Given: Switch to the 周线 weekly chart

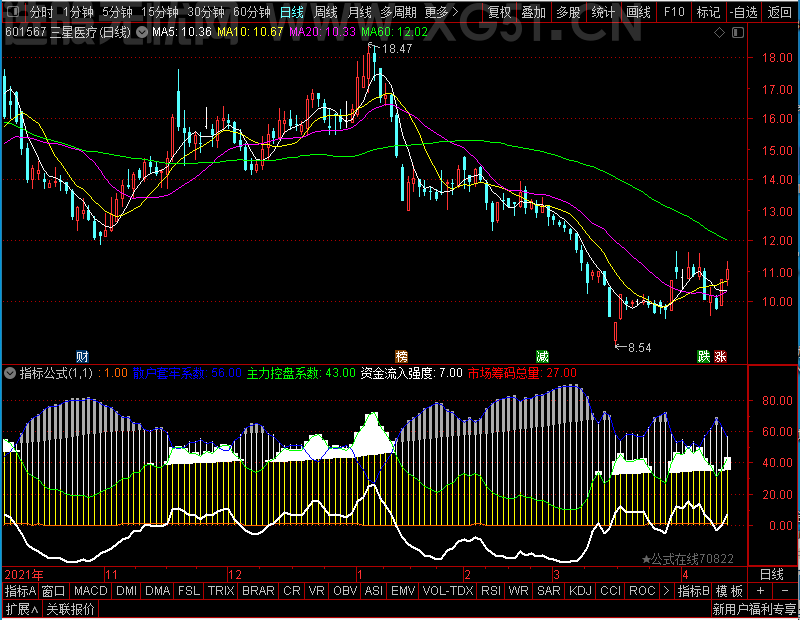Looking at the screenshot, I should click(326, 12).
